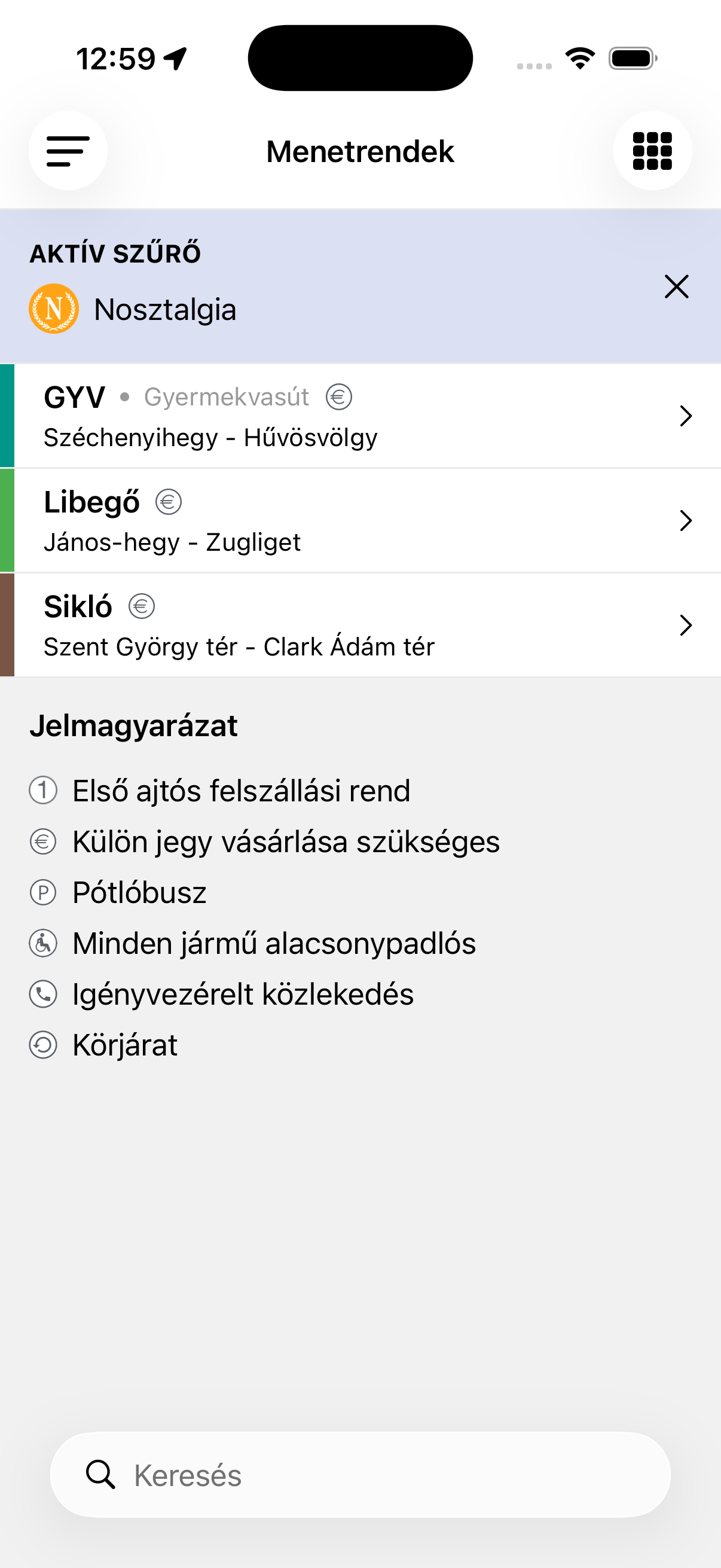The height and width of the screenshot is (1568, 721).
Task: Tap the orange Nosztalgia badge icon
Action: (x=54, y=309)
